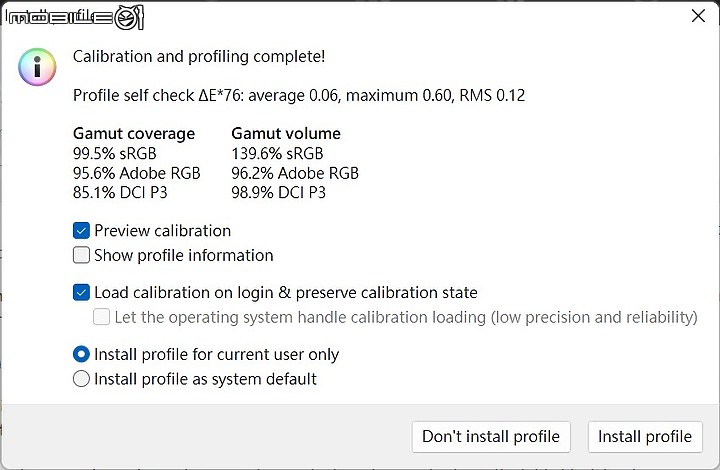The height and width of the screenshot is (470, 720).
Task: Enable Show profile information
Action: [x=81, y=255]
